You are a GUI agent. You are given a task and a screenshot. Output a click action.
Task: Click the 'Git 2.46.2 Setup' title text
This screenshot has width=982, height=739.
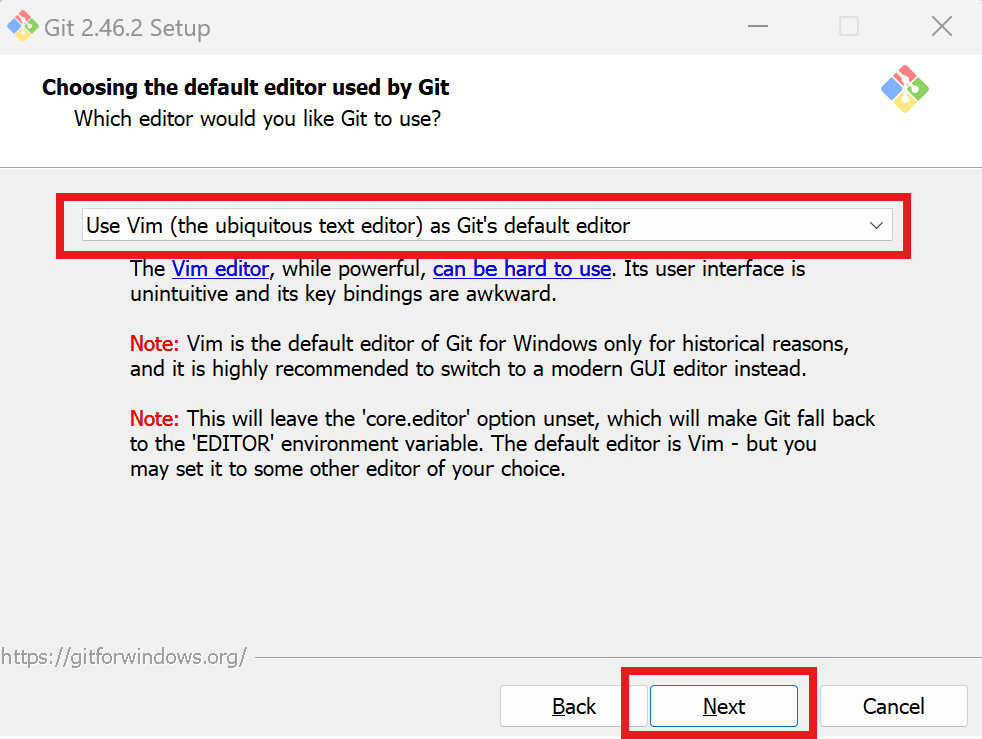coord(127,28)
